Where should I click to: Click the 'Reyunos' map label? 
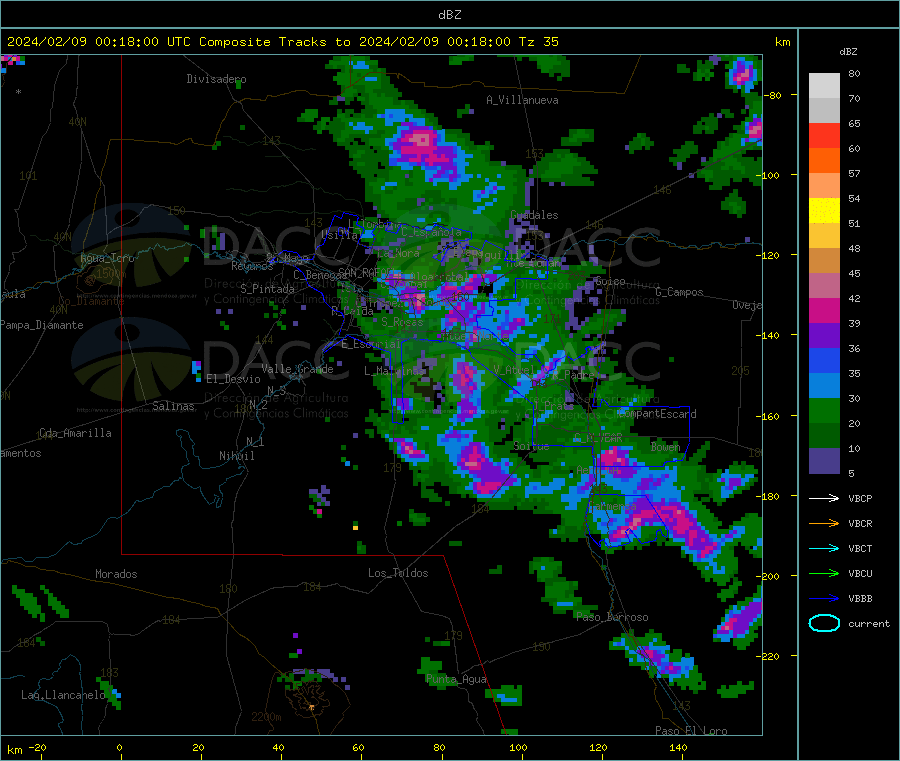[x=252, y=266]
